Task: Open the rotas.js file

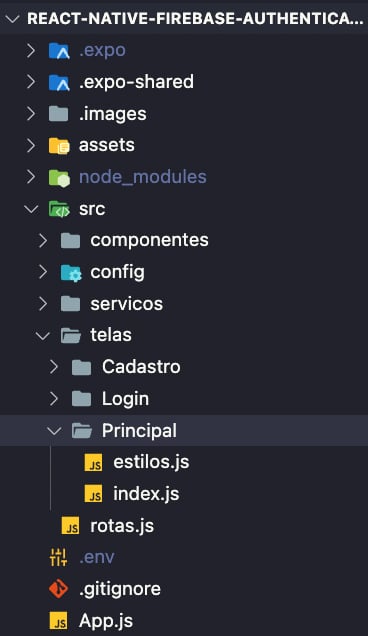Action: [x=122, y=526]
